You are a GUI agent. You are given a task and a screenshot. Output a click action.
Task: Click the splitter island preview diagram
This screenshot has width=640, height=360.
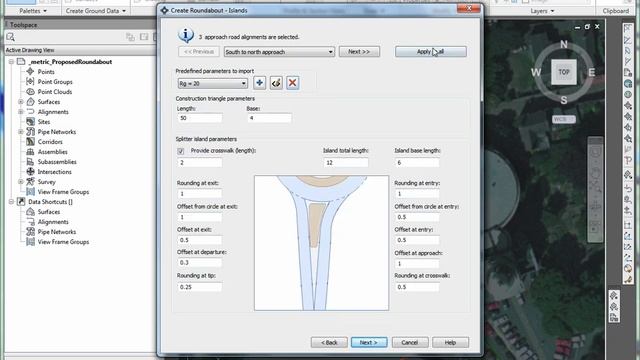(x=321, y=243)
